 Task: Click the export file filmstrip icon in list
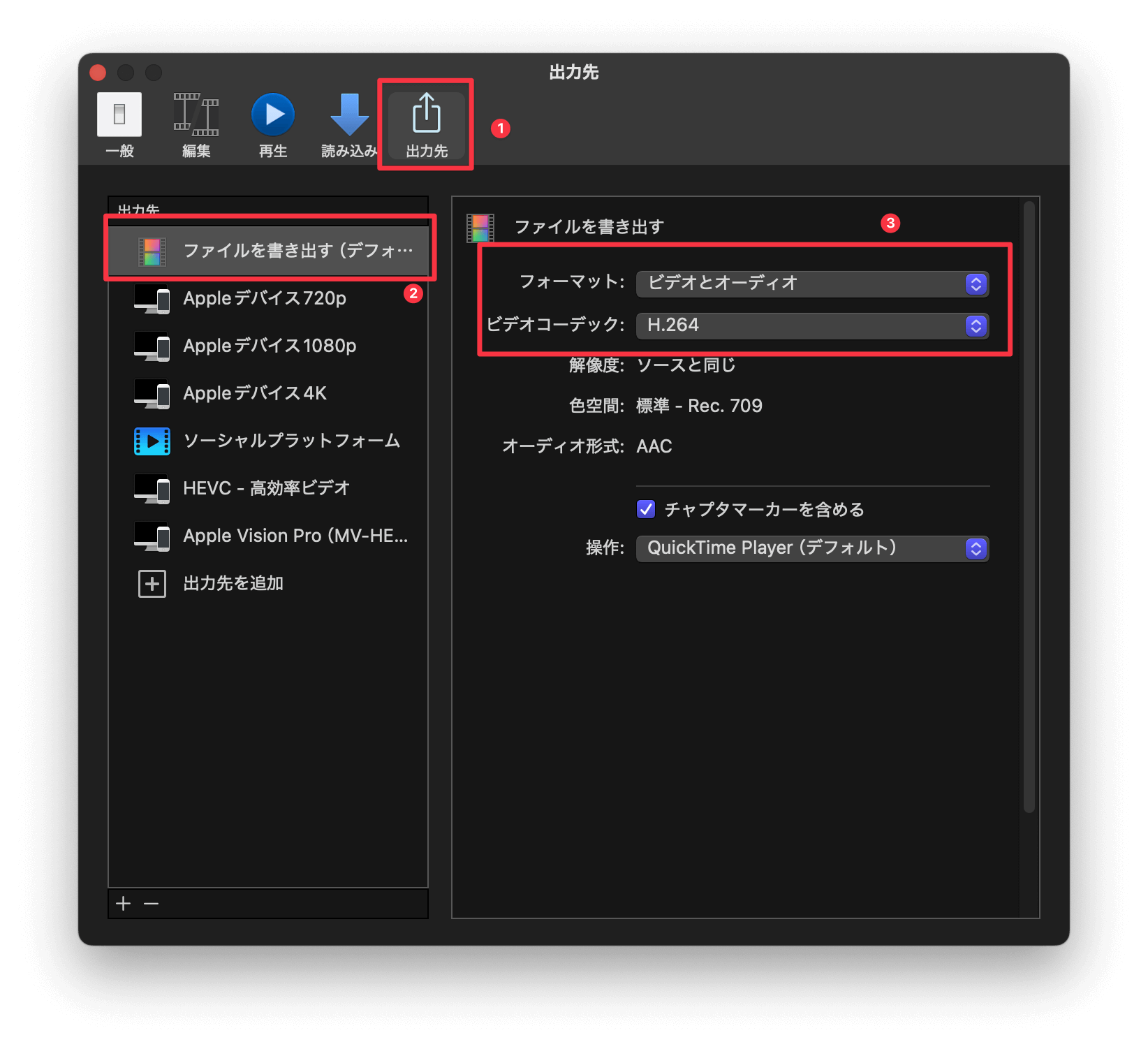point(152,251)
